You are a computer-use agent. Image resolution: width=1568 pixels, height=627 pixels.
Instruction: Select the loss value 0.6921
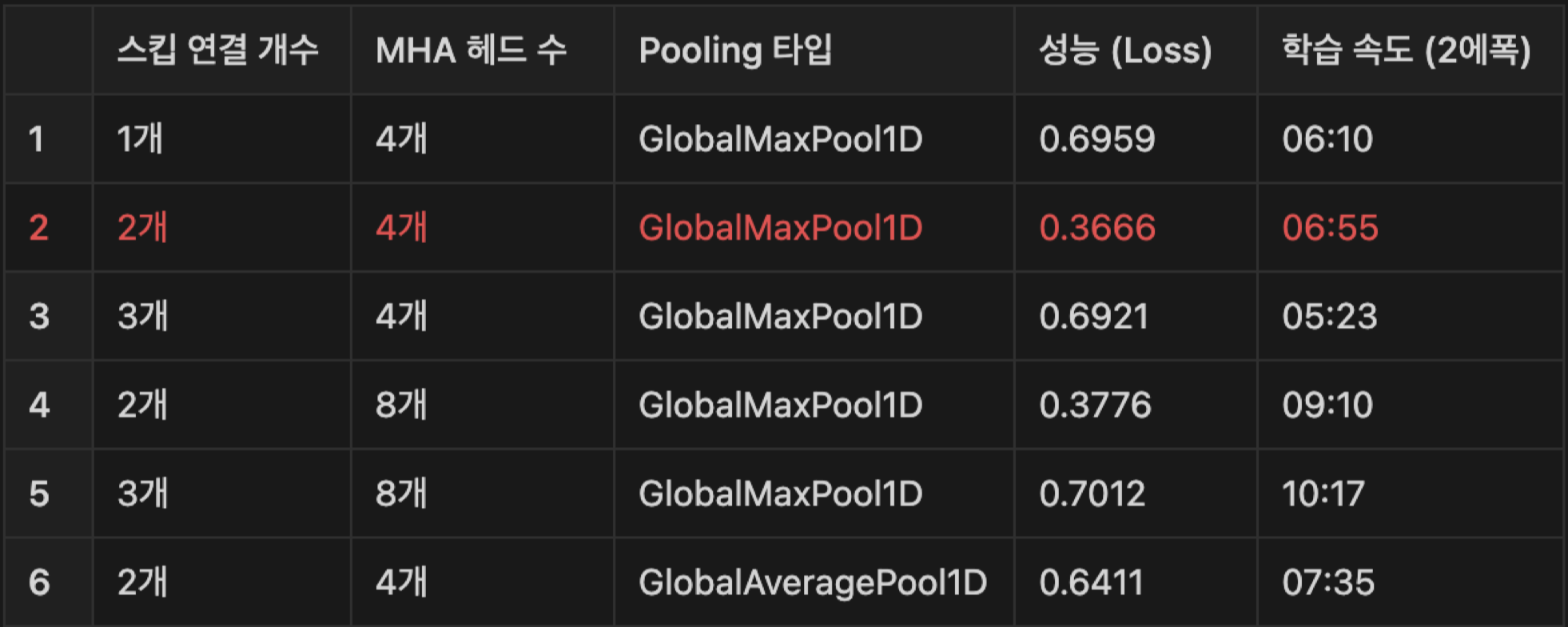[1094, 317]
